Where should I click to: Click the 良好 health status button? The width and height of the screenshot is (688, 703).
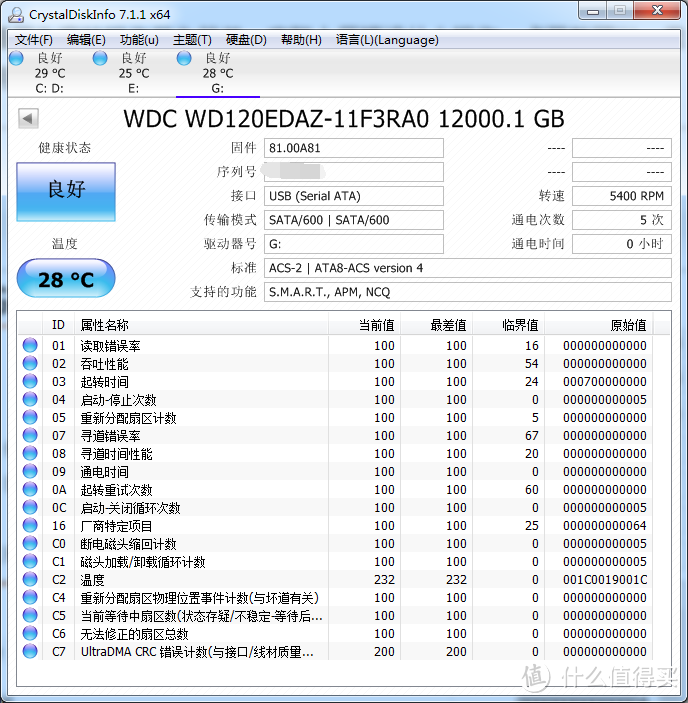click(66, 192)
